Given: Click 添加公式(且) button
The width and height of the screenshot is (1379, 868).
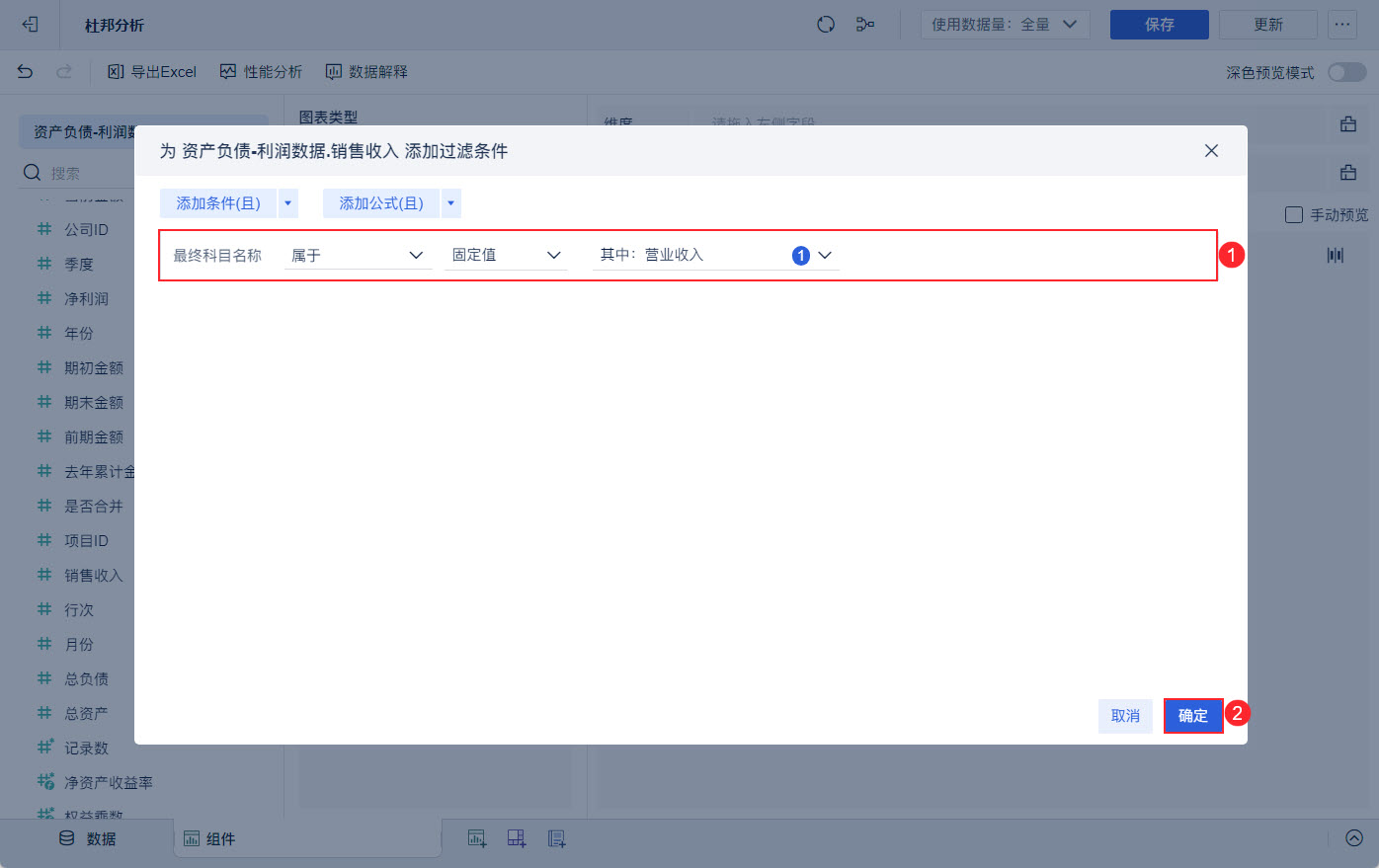Looking at the screenshot, I should [381, 203].
